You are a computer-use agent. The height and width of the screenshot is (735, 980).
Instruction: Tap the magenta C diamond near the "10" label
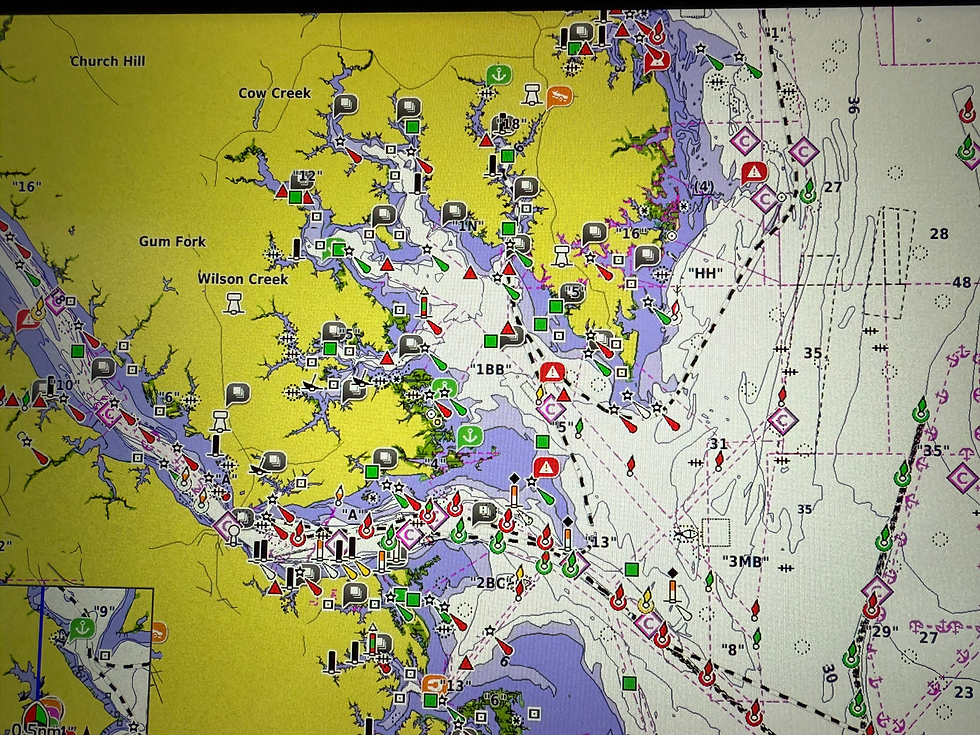109,413
